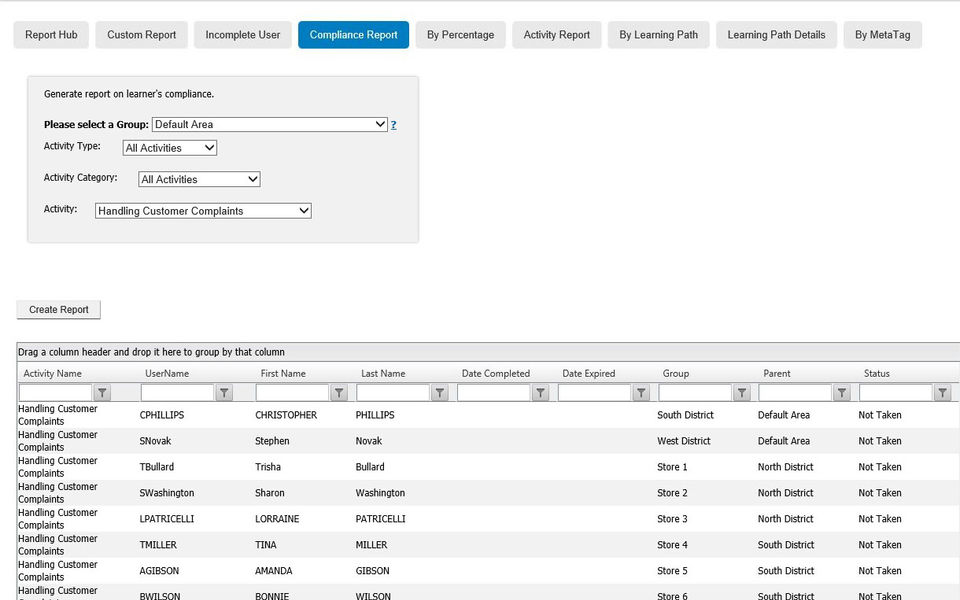Sort by the Group column header
Image resolution: width=960 pixels, height=600 pixels.
(x=676, y=373)
